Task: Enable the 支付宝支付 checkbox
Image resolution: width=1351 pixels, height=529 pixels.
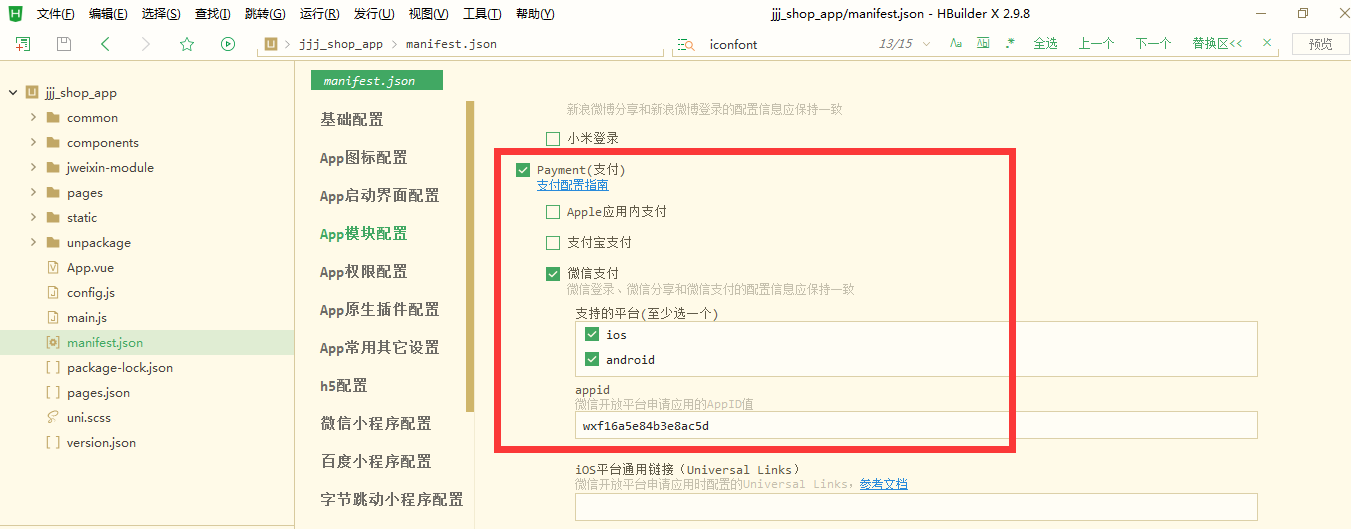Action: point(553,242)
